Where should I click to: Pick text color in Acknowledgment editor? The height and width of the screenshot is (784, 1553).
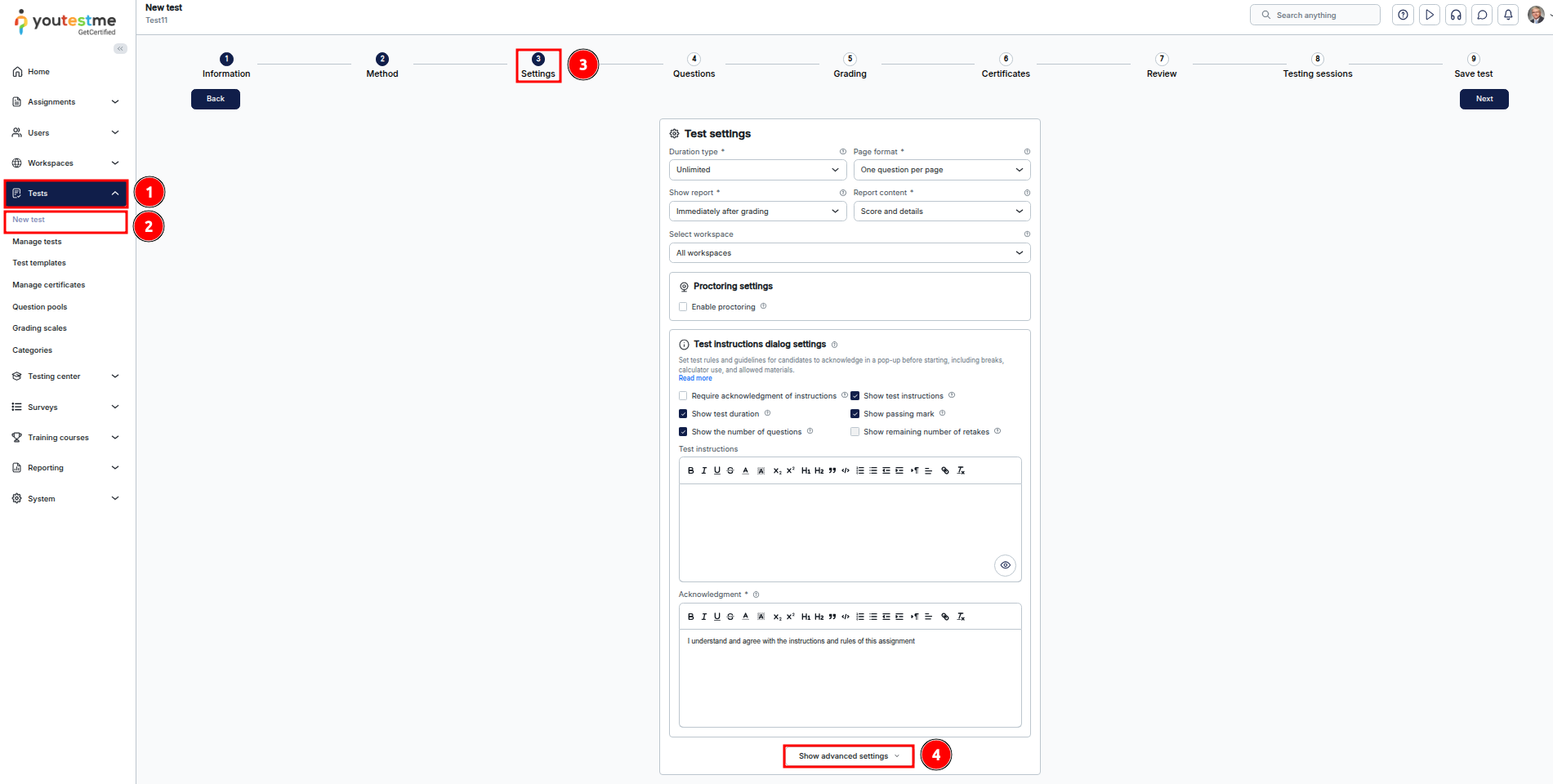(x=746, y=617)
